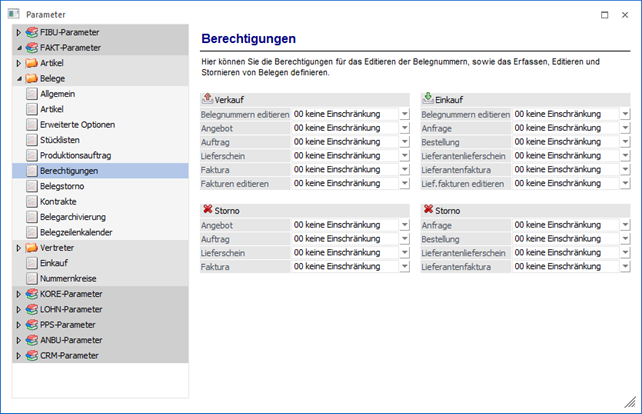The height and width of the screenshot is (414, 642).
Task: Maximize the Parameter window
Action: (605, 14)
